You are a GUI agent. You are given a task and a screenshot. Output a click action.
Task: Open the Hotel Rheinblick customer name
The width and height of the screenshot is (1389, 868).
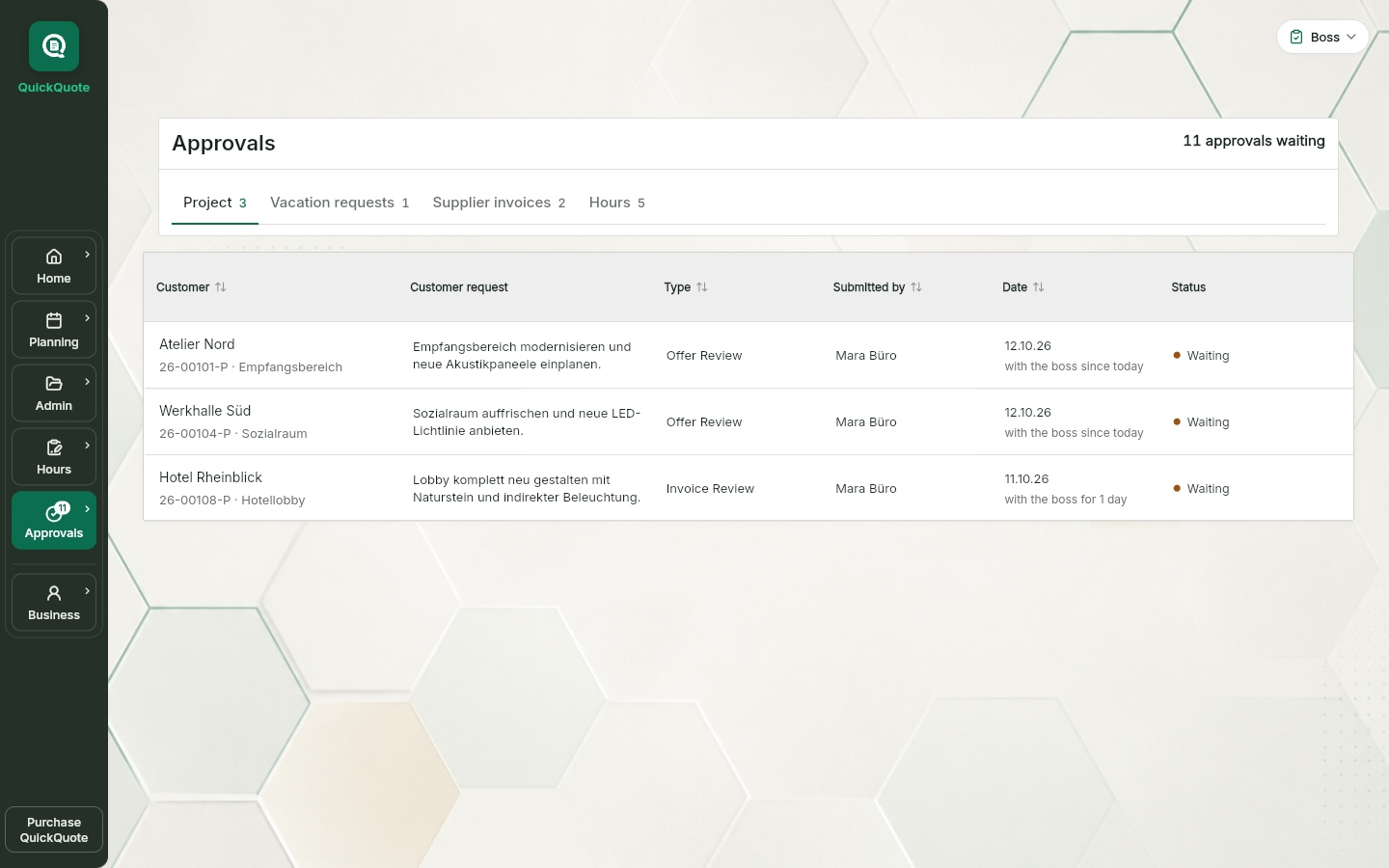(x=210, y=477)
